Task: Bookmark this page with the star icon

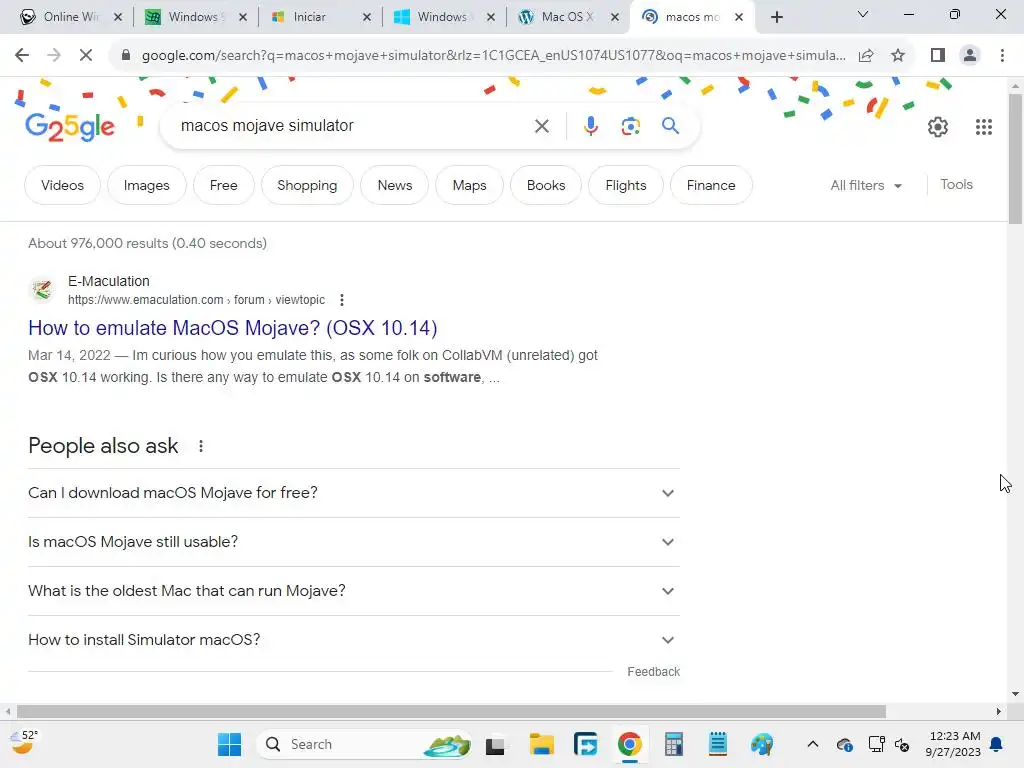Action: (x=898, y=56)
